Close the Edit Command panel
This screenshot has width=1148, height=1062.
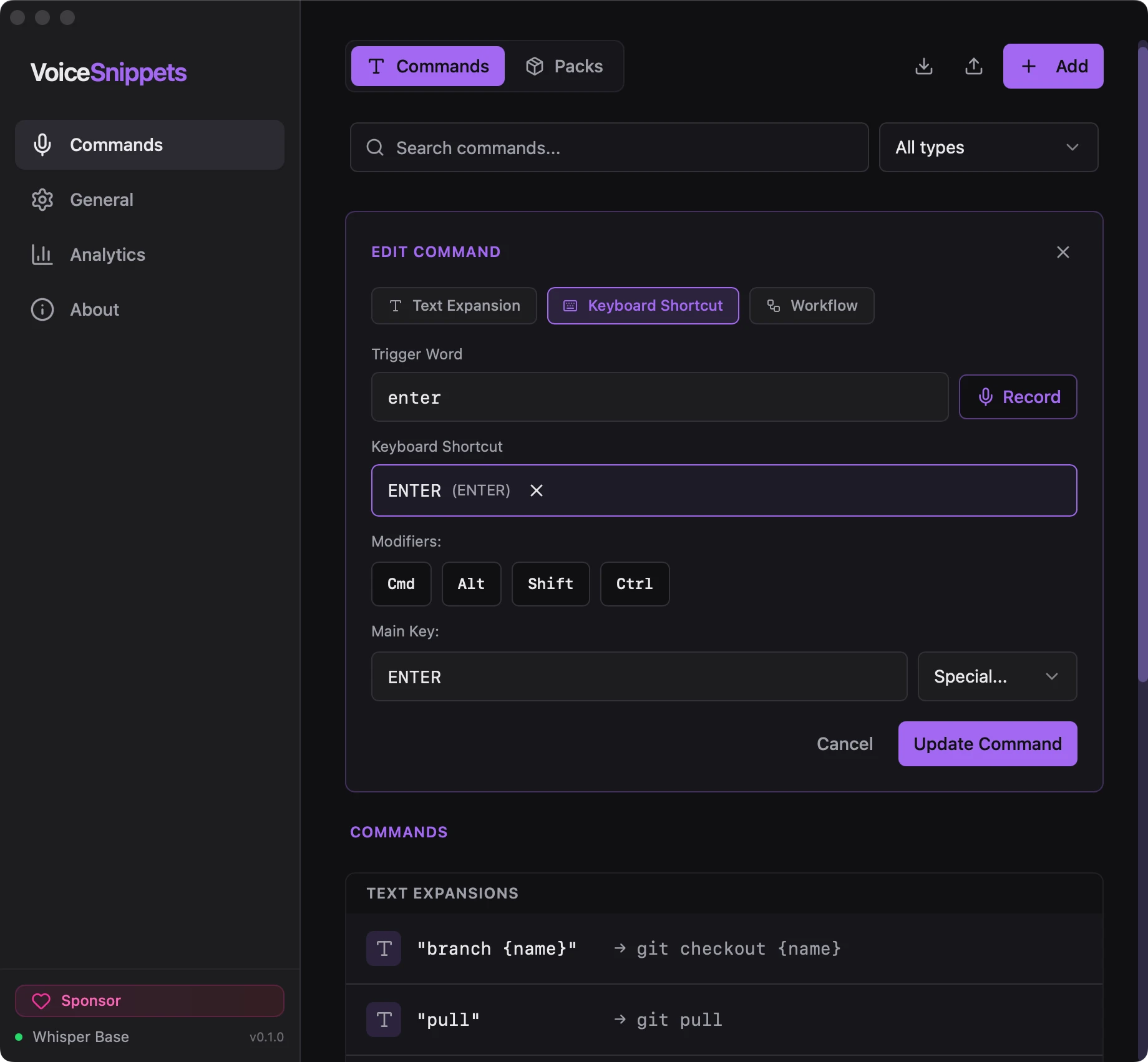tap(1063, 252)
